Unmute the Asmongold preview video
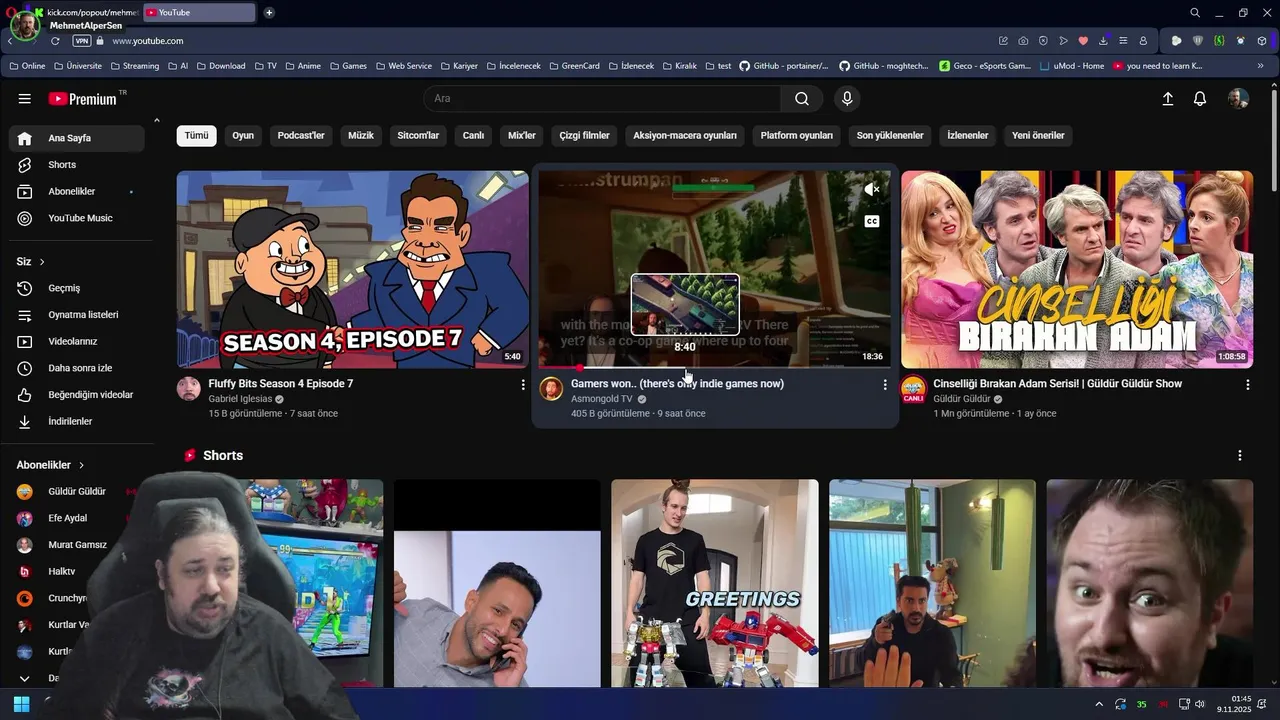 tap(872, 189)
